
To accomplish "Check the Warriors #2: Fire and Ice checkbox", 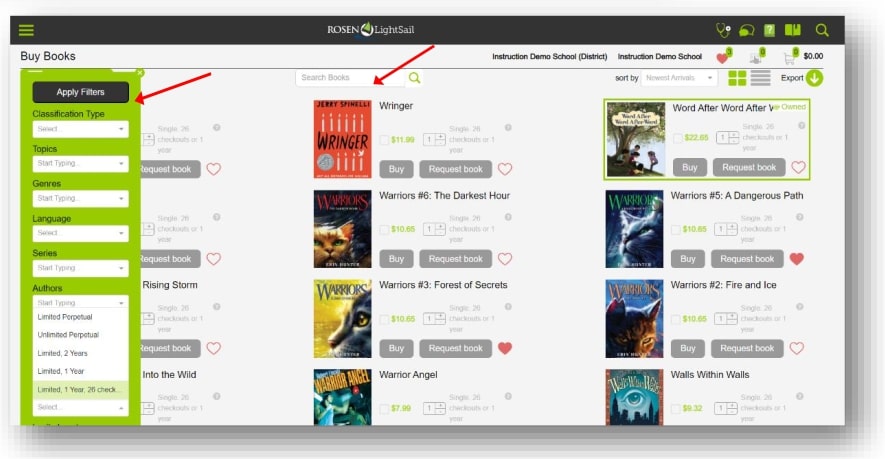I will pyautogui.click(x=676, y=319).
